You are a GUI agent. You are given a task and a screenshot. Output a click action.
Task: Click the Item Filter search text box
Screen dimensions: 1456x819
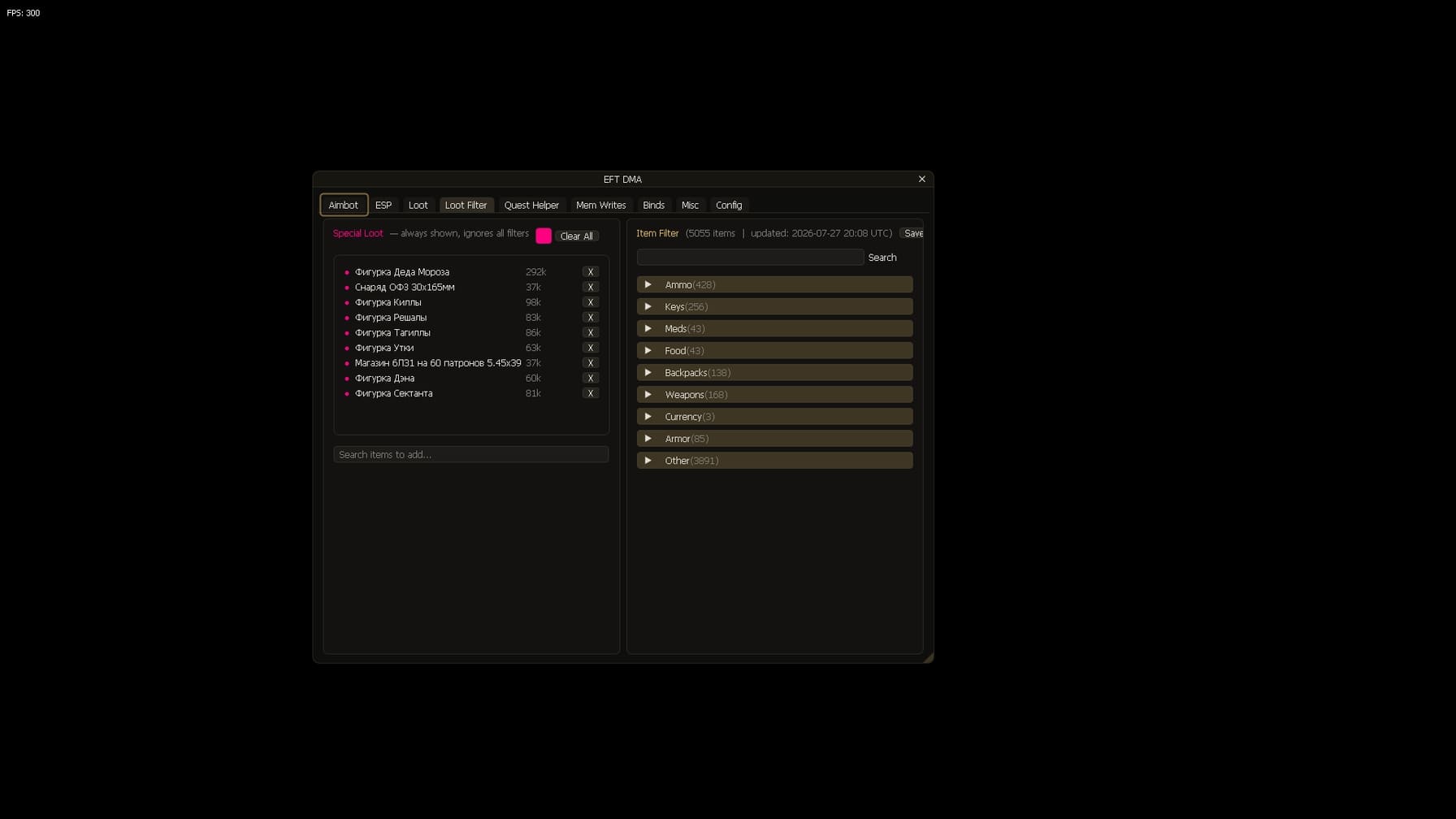(x=750, y=257)
